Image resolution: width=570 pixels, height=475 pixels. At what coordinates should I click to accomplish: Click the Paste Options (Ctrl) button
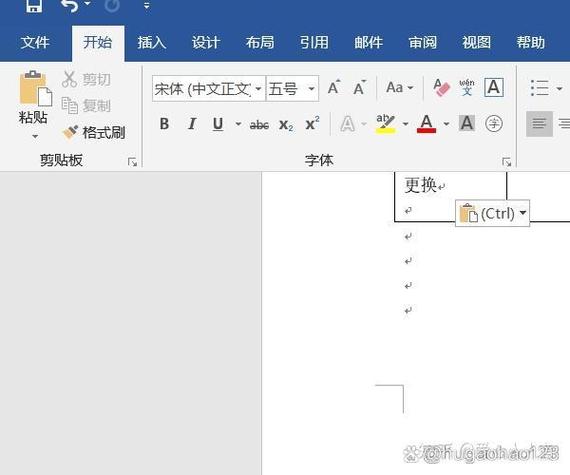493,213
